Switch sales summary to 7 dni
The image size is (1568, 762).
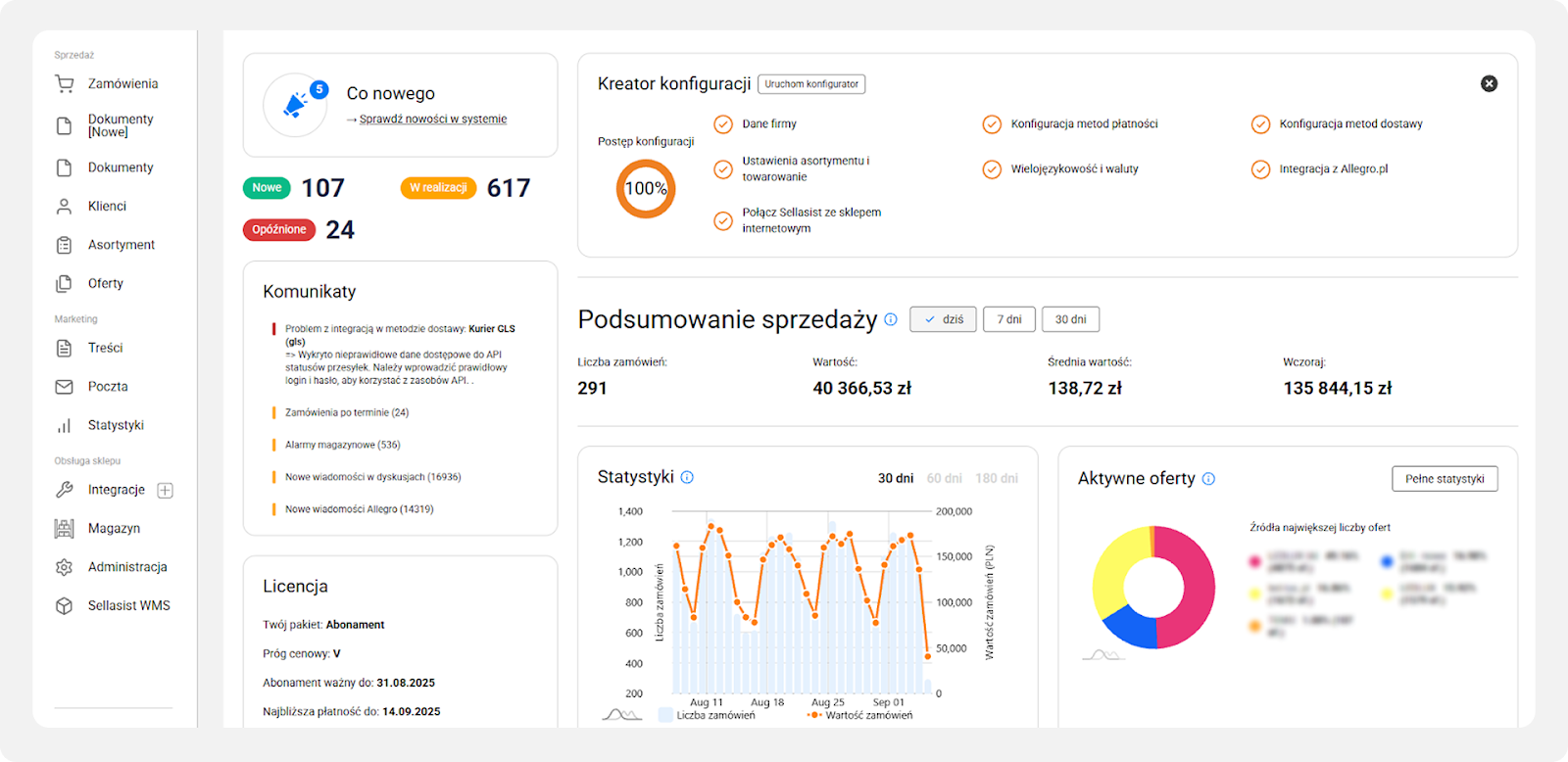tap(1009, 319)
